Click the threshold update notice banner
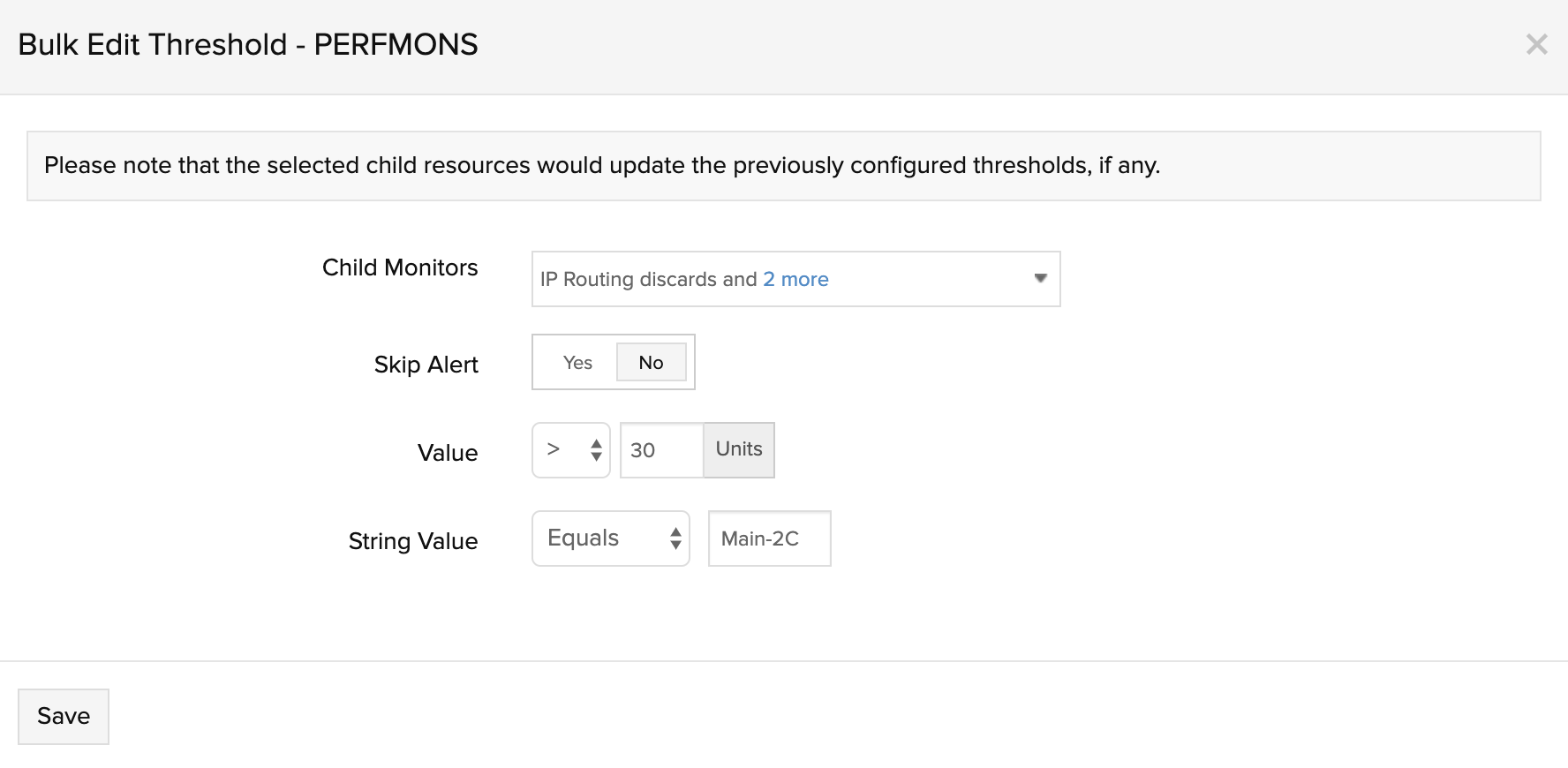This screenshot has height=768, width=1568. (x=783, y=166)
